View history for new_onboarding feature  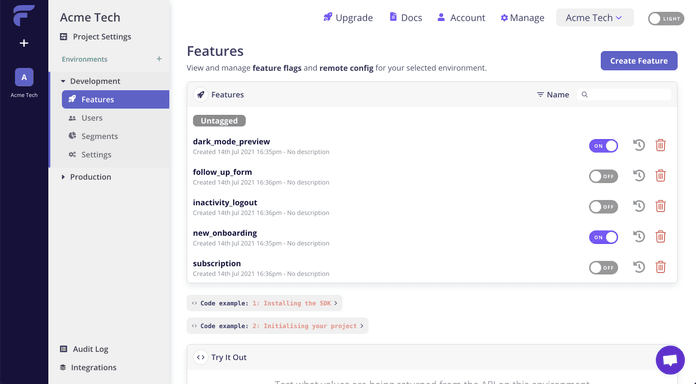(x=639, y=237)
